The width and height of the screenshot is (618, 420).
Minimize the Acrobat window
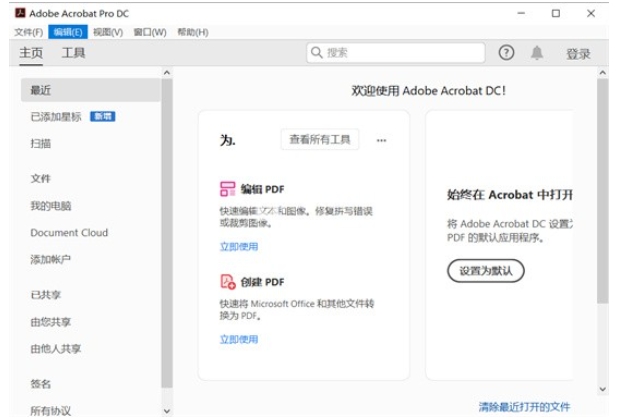(x=521, y=13)
